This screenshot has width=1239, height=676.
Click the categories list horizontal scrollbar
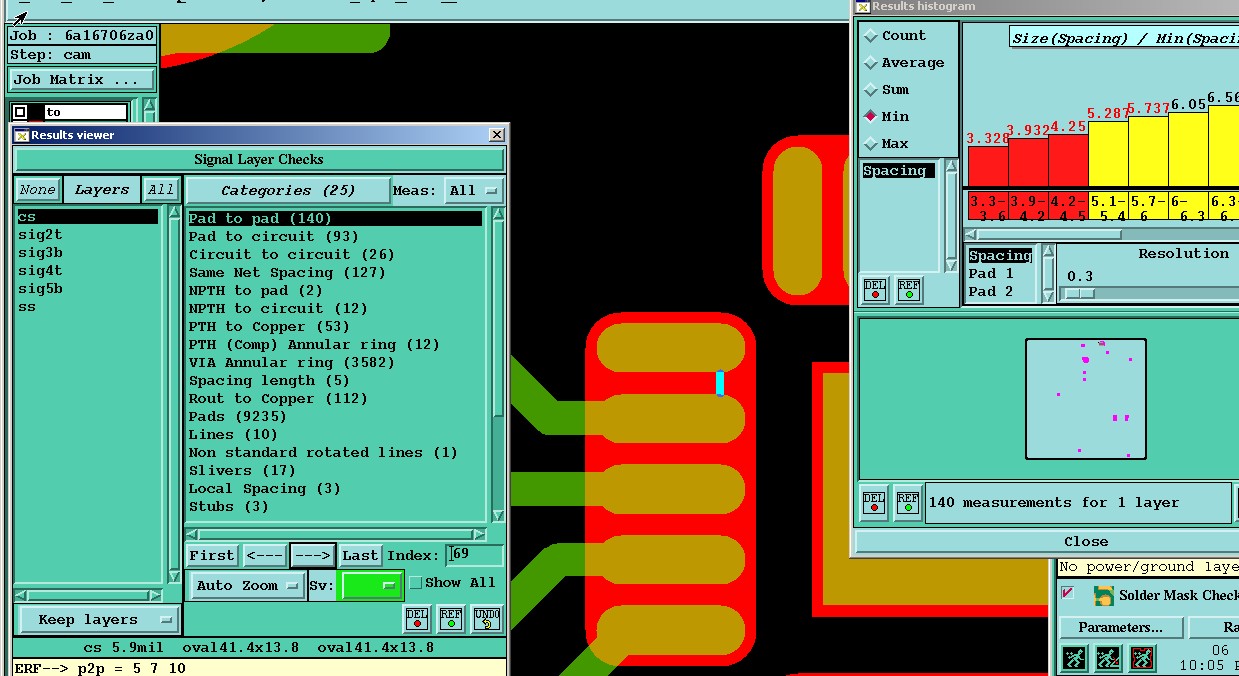[x=337, y=535]
